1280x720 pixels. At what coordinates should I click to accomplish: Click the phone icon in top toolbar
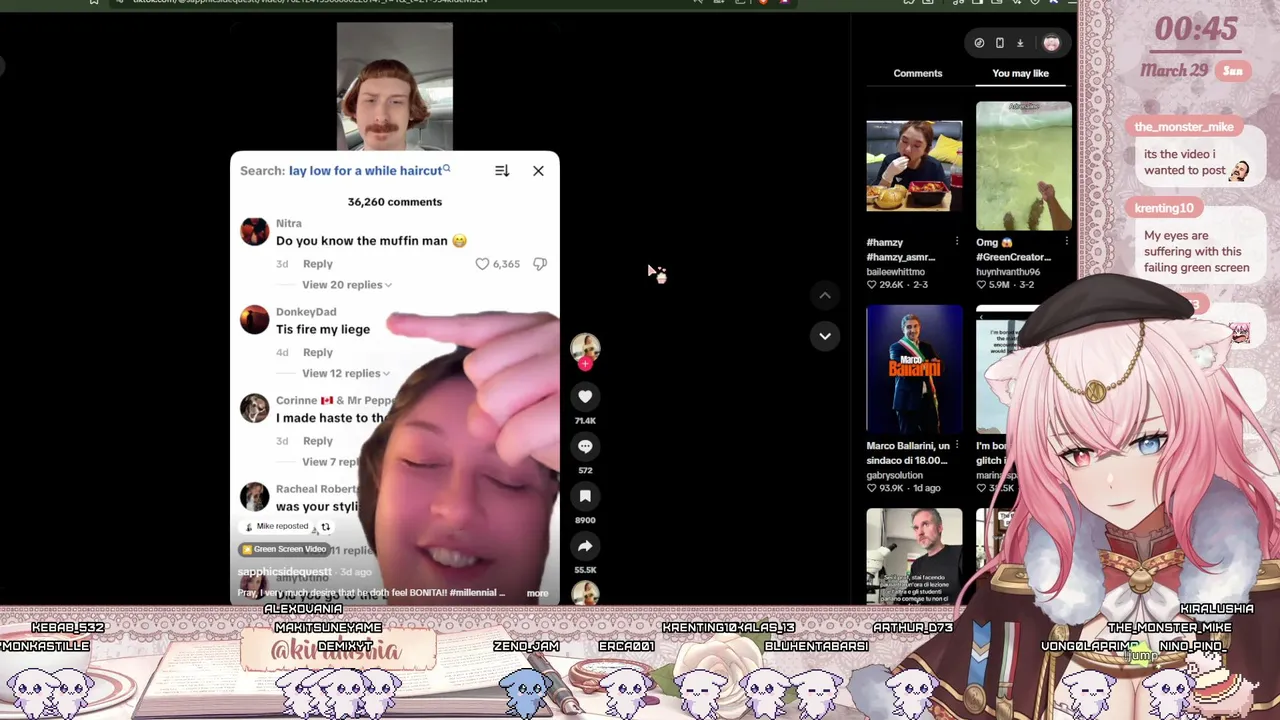999,43
